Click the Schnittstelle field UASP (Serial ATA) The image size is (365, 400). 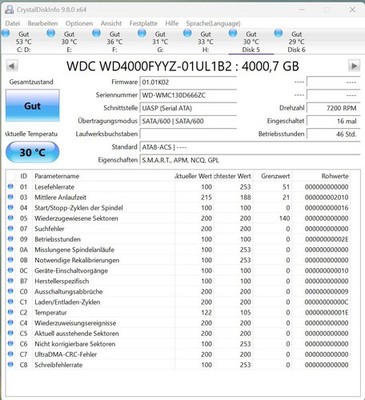188,108
